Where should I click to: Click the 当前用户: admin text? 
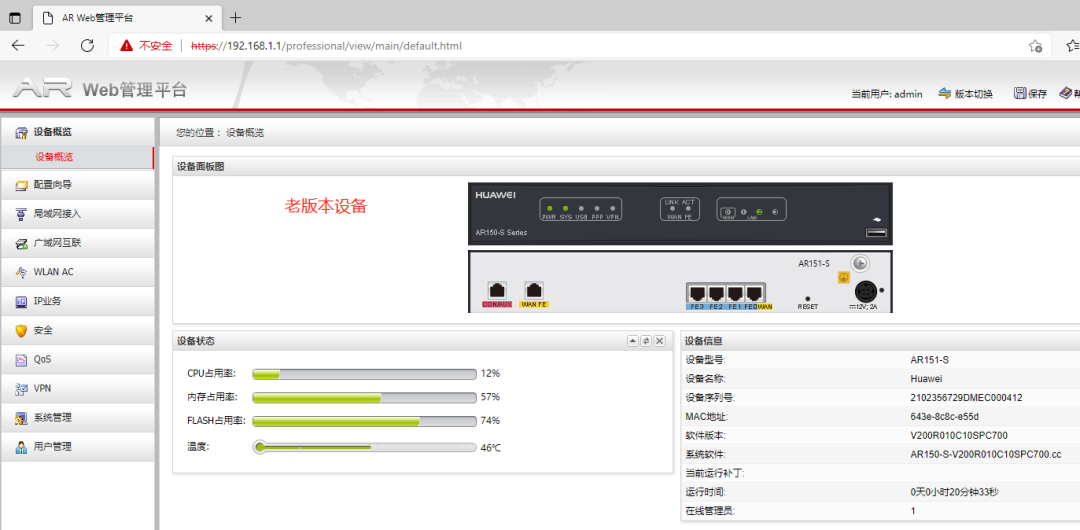(886, 94)
